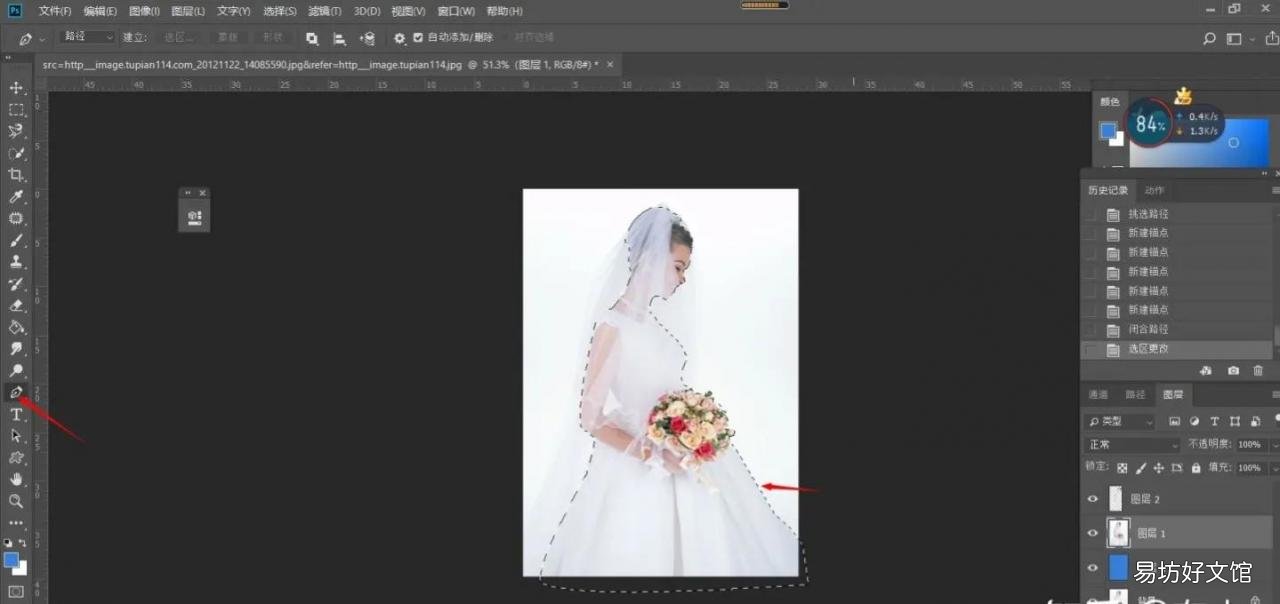Image resolution: width=1280 pixels, height=604 pixels.
Task: Select the Path Selection tool
Action: point(16,436)
